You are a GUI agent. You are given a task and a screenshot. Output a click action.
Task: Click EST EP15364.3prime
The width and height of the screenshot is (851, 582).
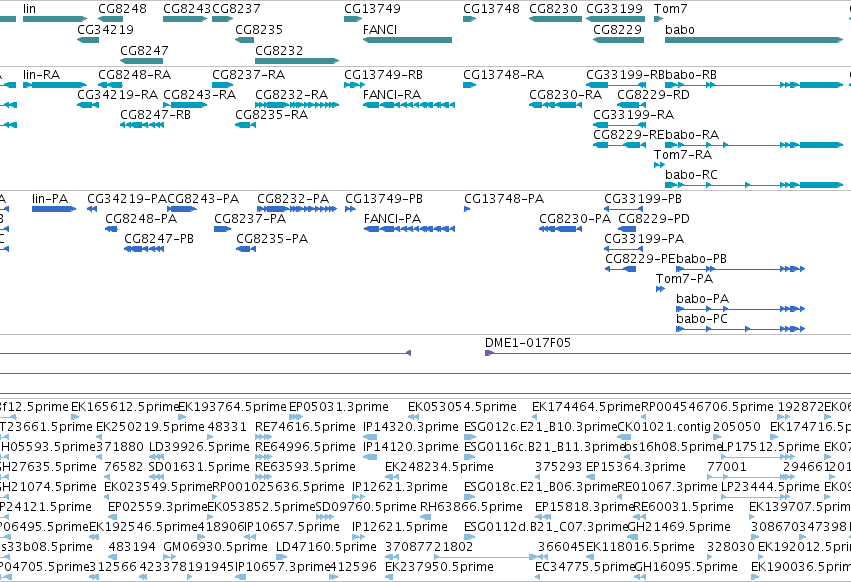pyautogui.click(x=636, y=467)
